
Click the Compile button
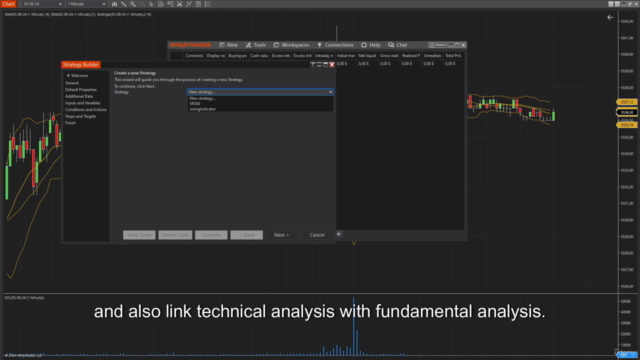pos(211,235)
